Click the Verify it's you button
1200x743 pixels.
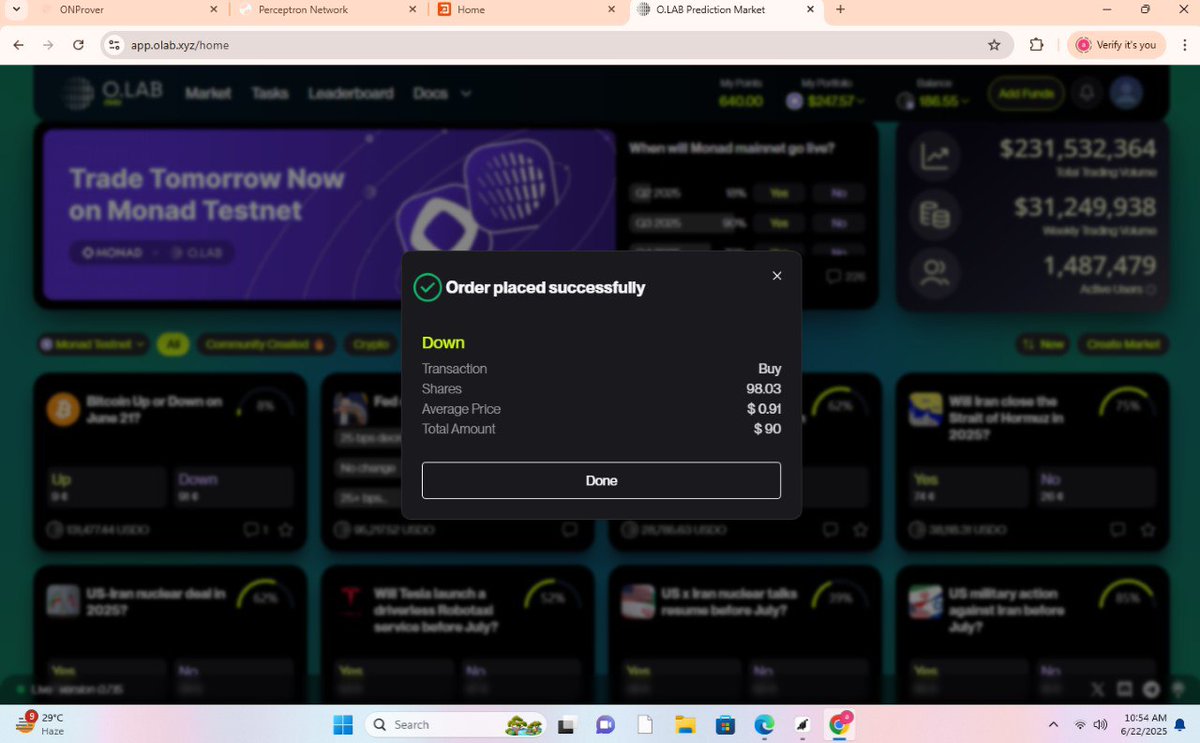1116,45
